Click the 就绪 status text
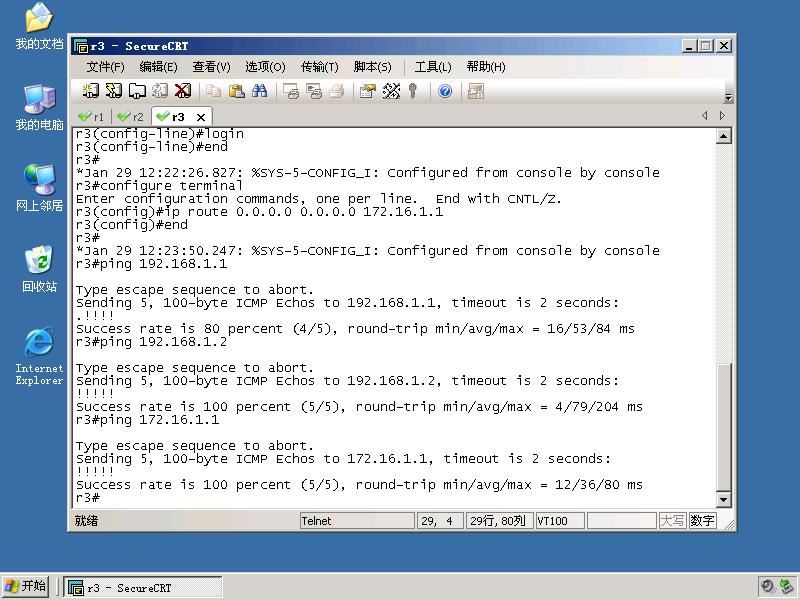 [86, 521]
